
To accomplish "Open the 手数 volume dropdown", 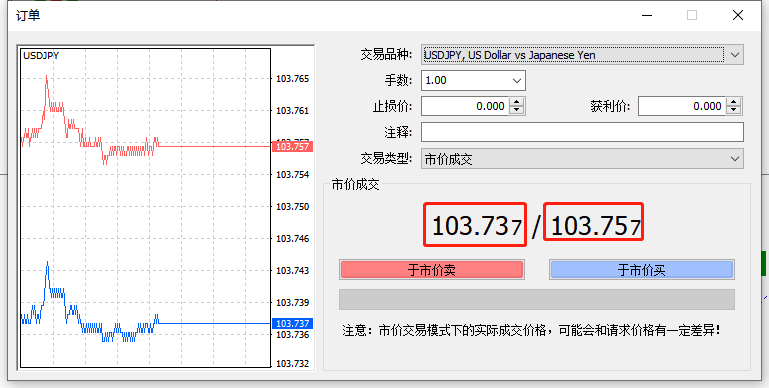I will click(516, 80).
